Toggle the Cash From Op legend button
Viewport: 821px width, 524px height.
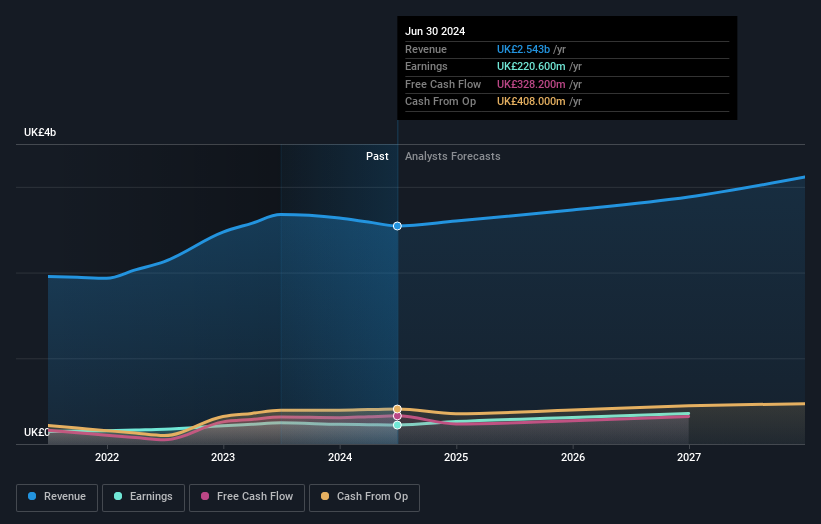pos(364,497)
